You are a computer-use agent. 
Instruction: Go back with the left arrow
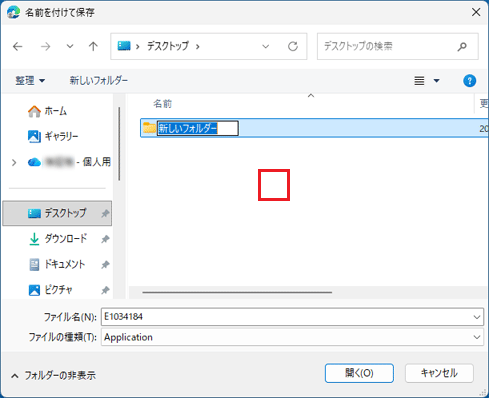tap(18, 46)
